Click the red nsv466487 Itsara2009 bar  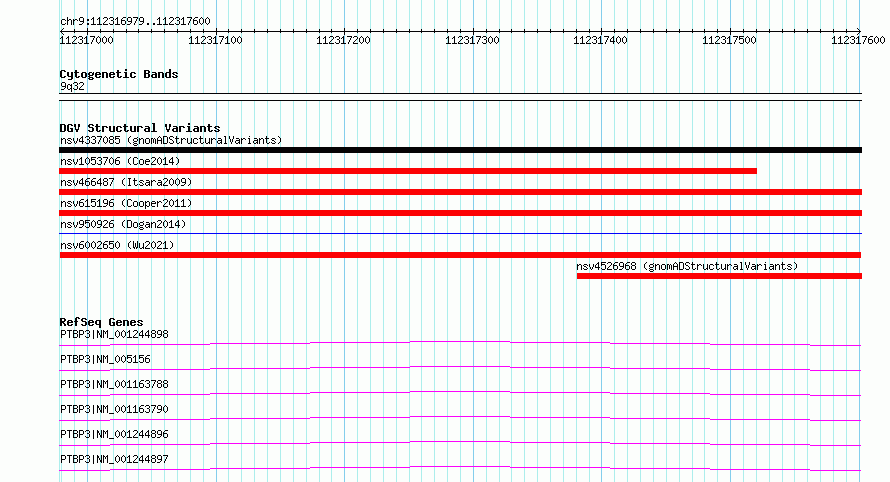[x=460, y=192]
